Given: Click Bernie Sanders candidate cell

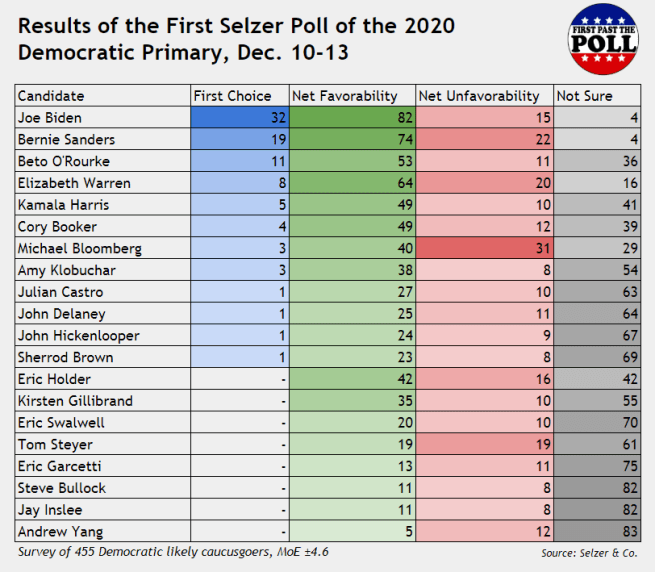Looking at the screenshot, I should click(102, 140).
